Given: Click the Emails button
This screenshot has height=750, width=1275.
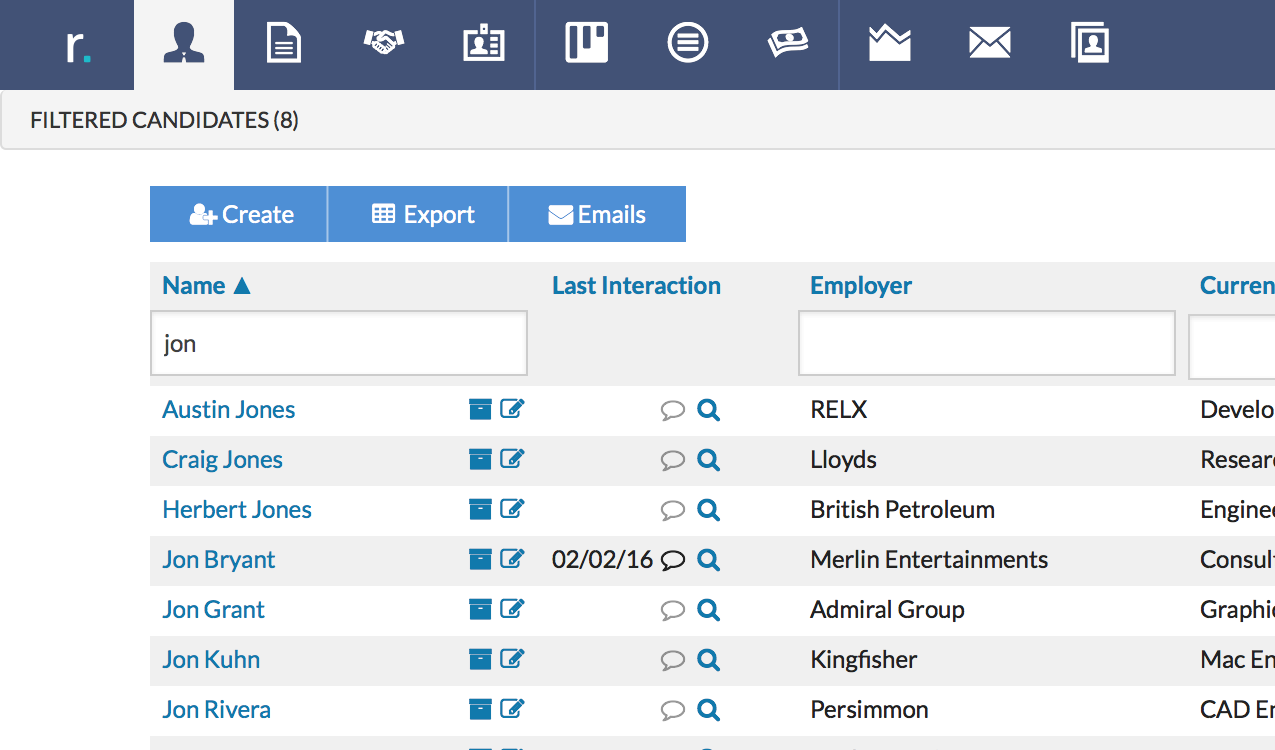Looking at the screenshot, I should click(x=597, y=214).
